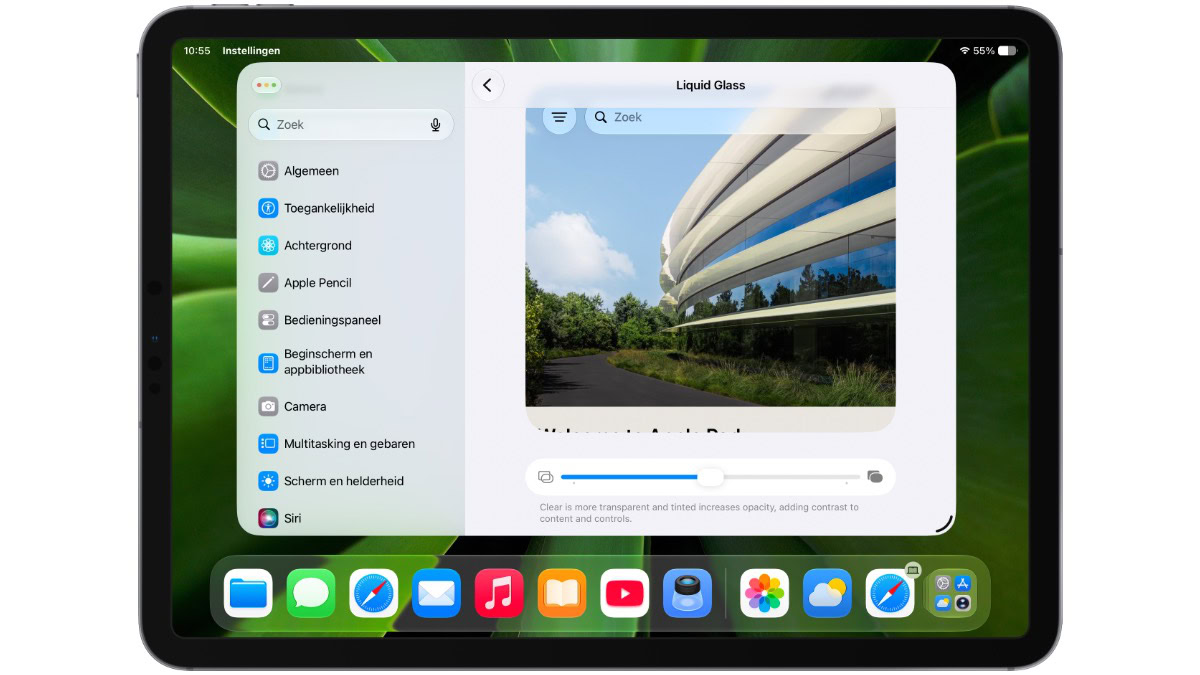
Task: Tap the microphone icon in the search field
Action: click(436, 125)
